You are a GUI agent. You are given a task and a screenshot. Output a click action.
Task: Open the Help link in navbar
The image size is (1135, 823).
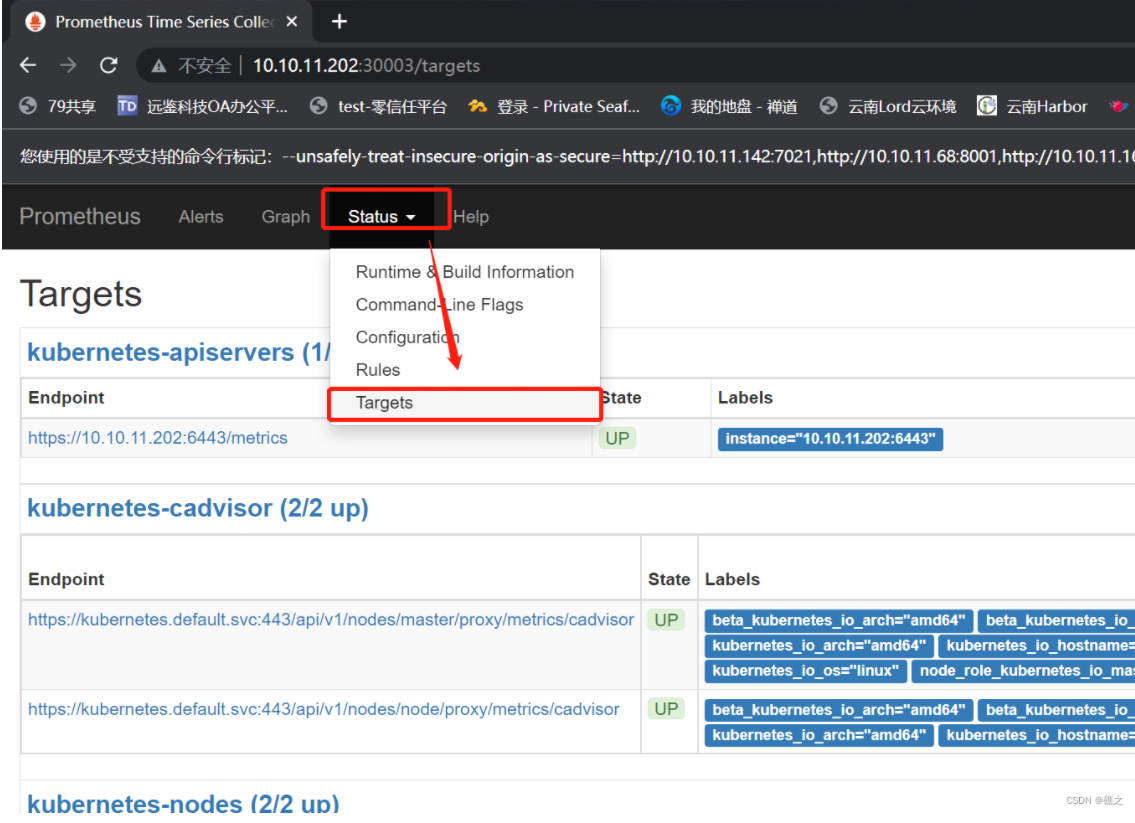point(471,216)
